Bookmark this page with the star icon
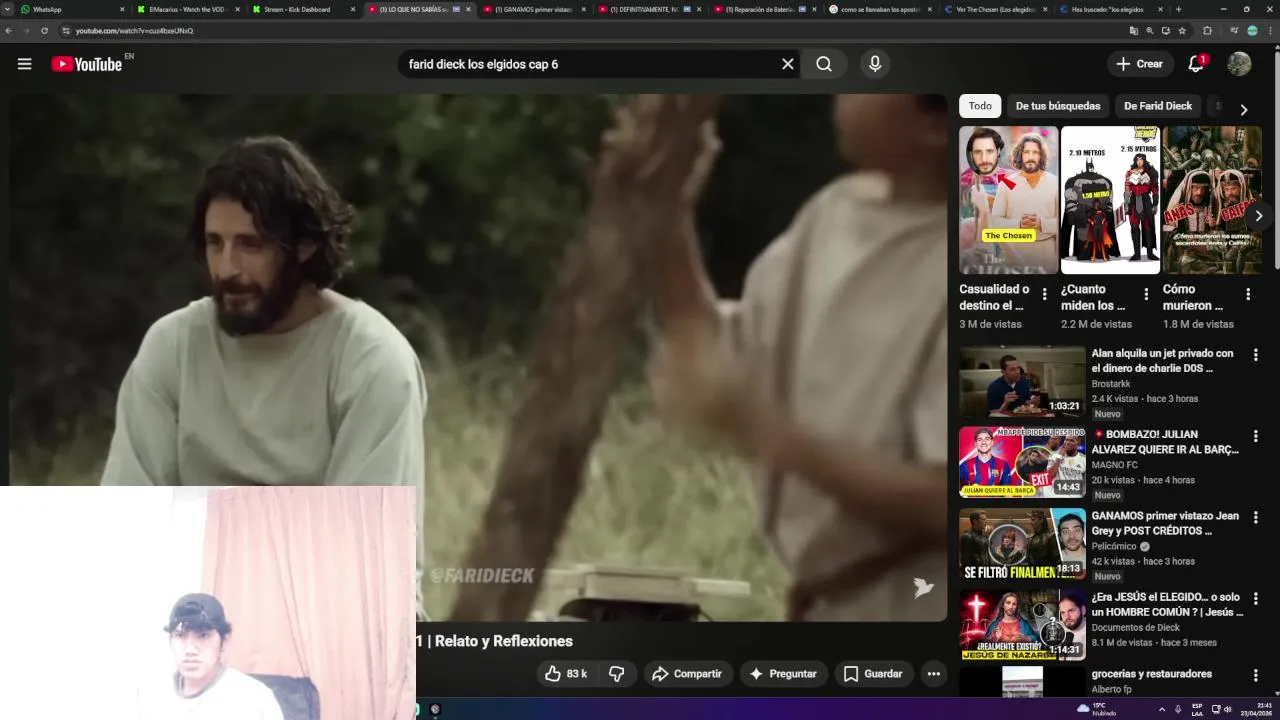This screenshot has height=720, width=1280. pos(1182,31)
